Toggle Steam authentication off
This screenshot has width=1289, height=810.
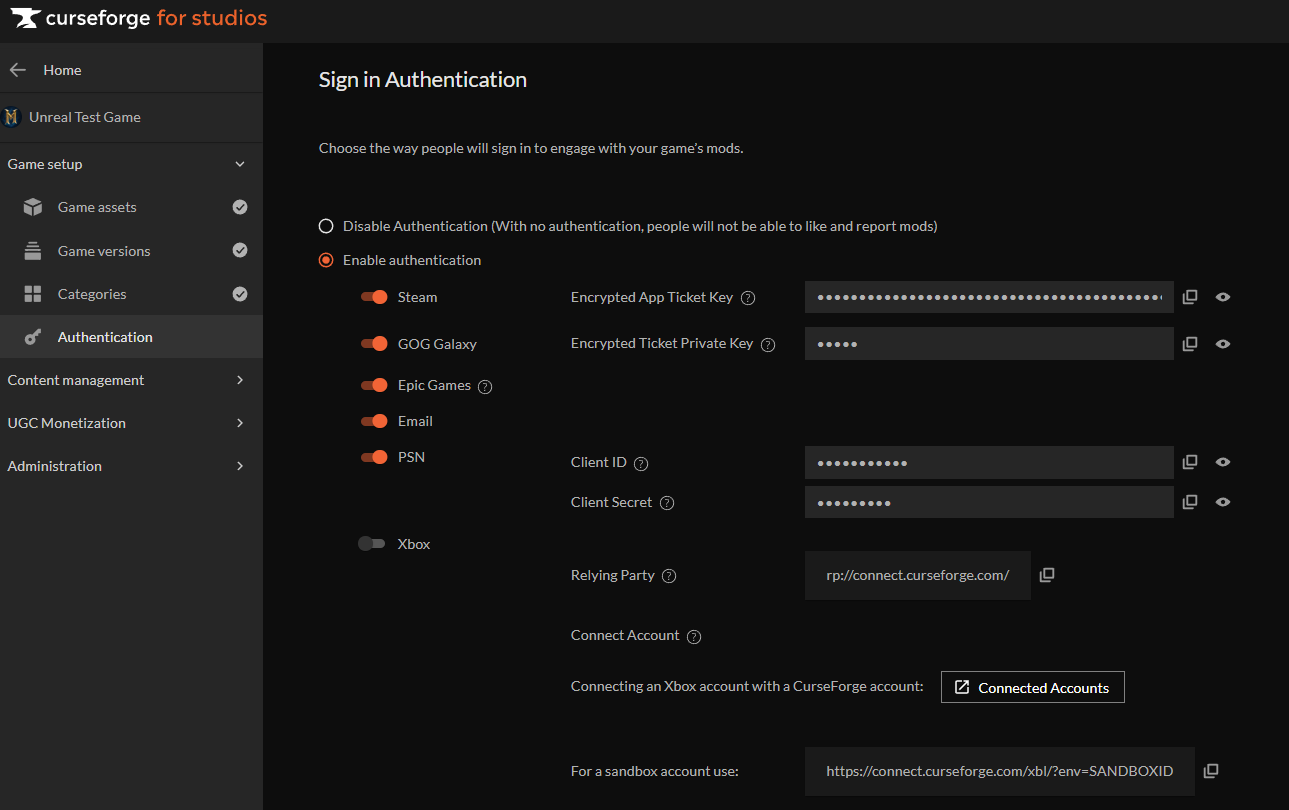[x=374, y=297]
